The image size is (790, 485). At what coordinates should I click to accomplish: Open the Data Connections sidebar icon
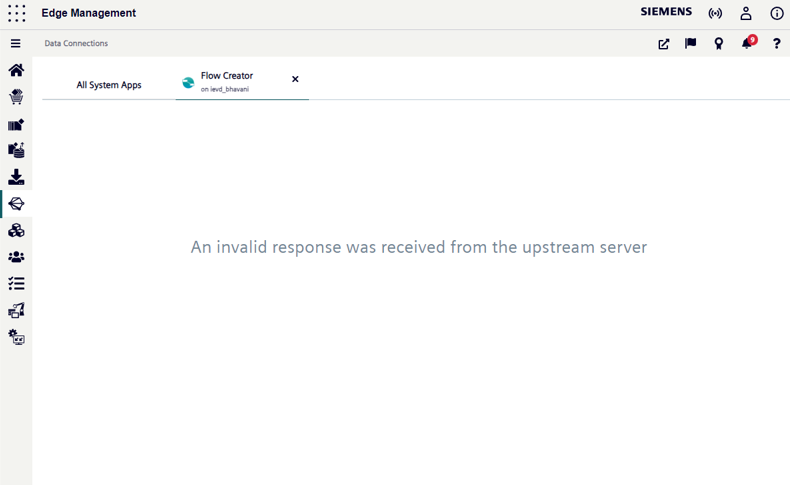[16, 204]
